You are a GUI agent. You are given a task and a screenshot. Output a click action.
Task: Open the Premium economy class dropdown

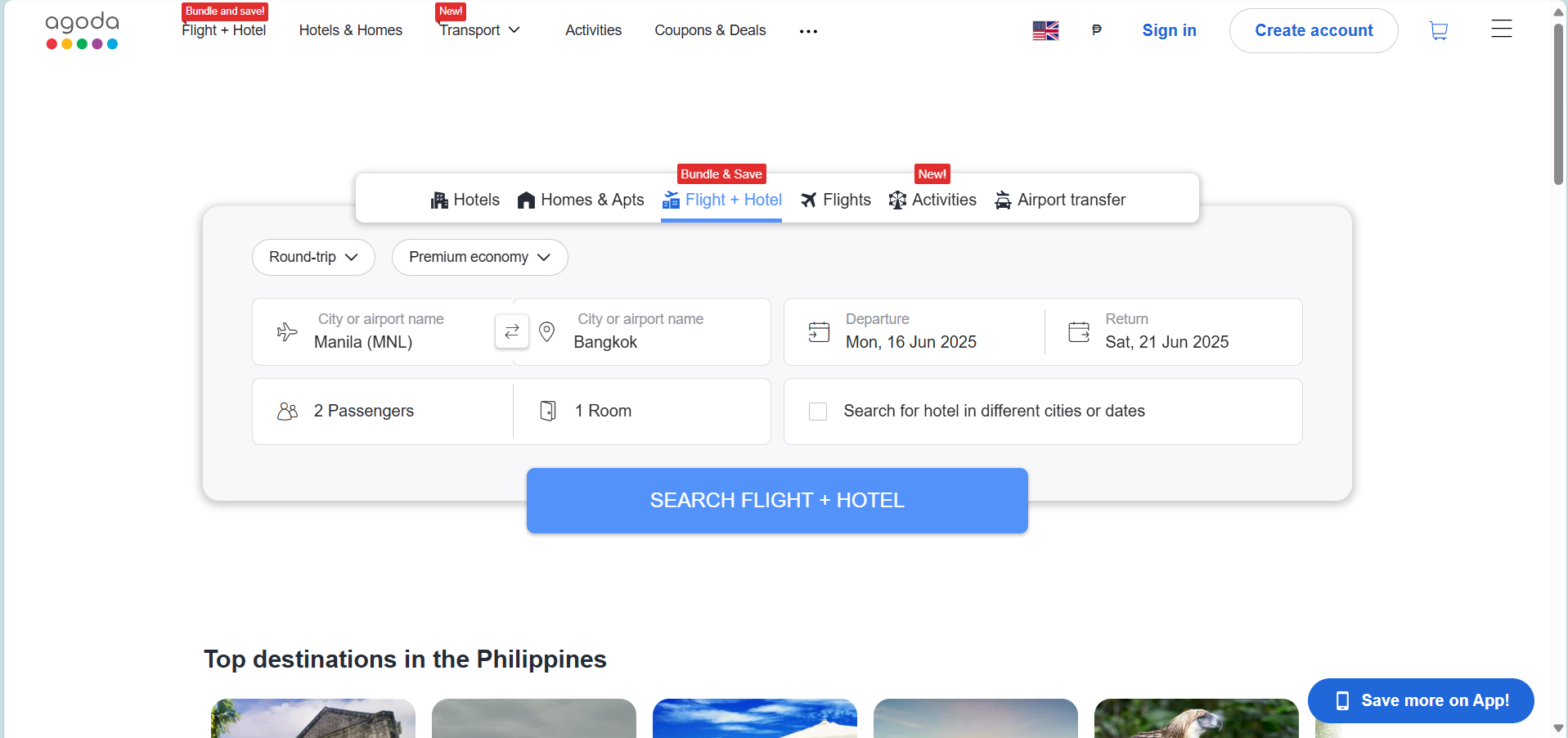click(479, 257)
